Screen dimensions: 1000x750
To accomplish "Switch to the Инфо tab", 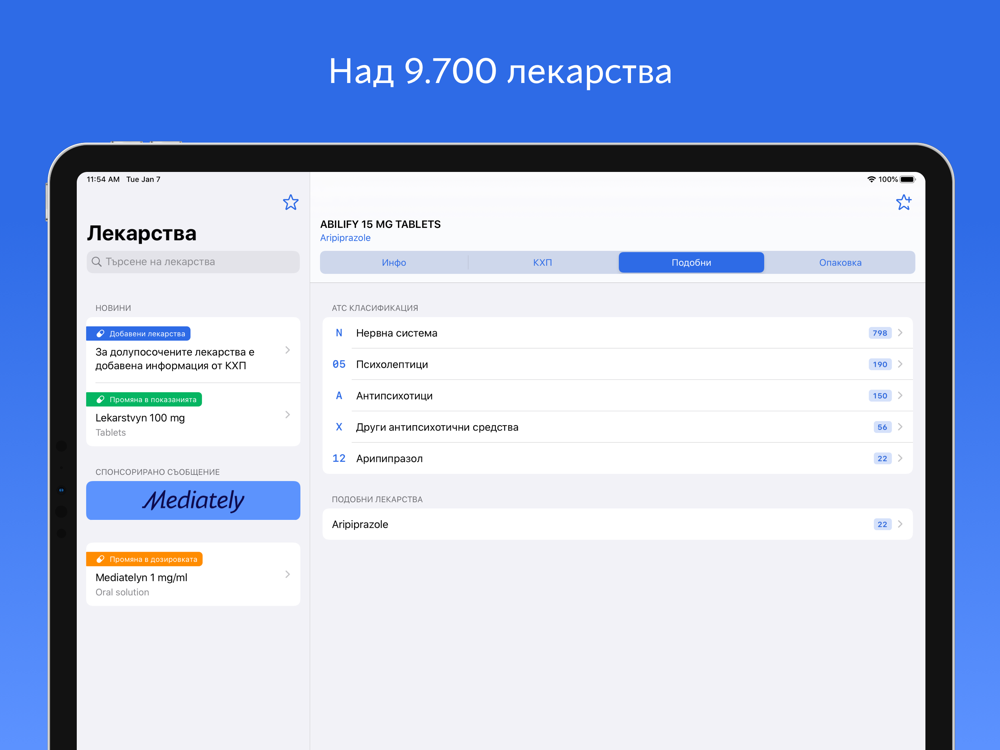I will pos(394,262).
